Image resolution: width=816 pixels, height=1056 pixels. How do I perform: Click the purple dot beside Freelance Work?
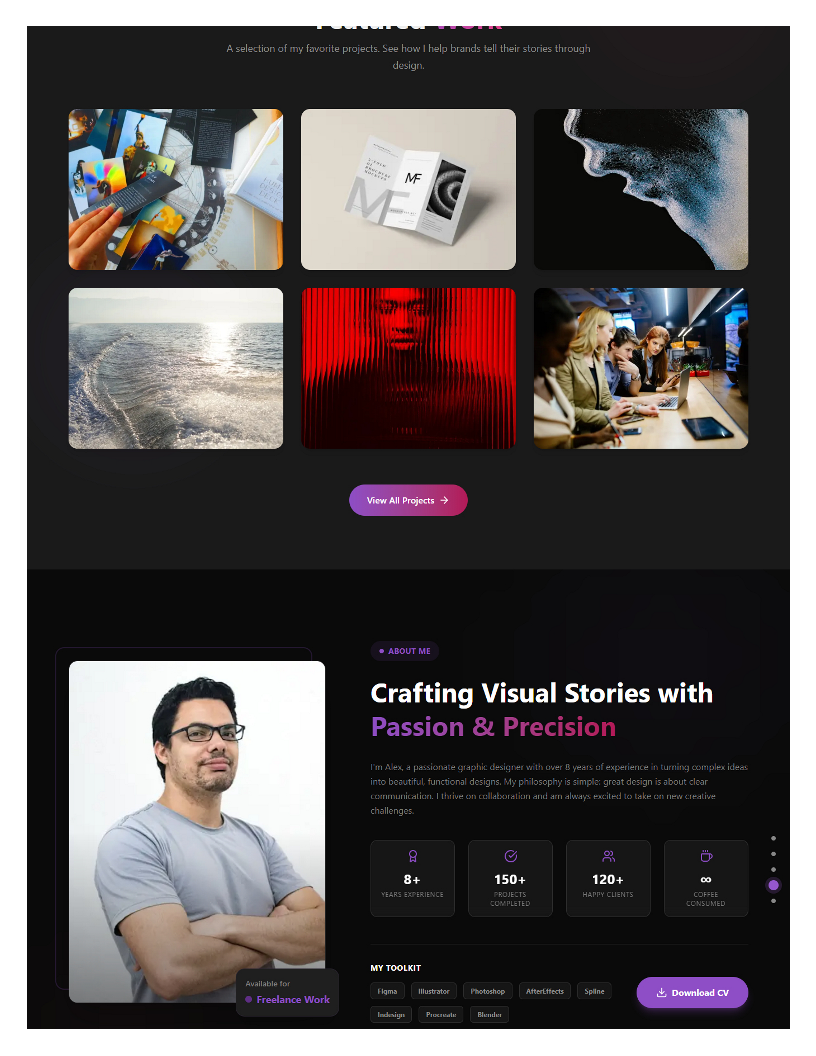coord(248,999)
